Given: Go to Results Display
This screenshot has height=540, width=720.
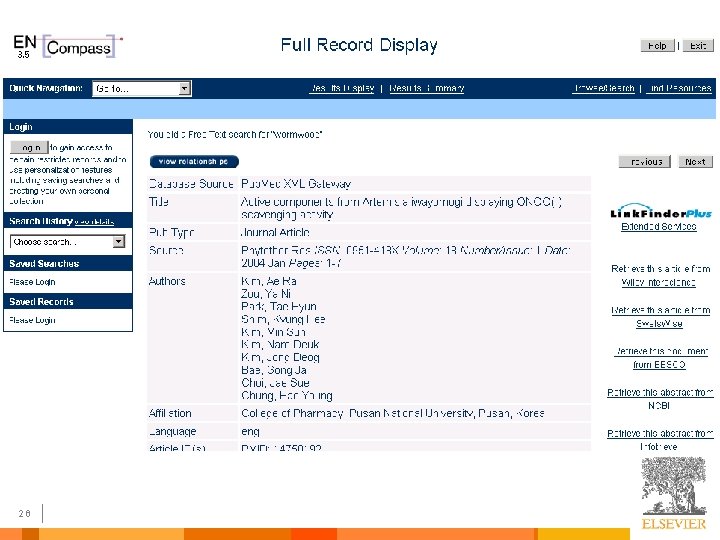Looking at the screenshot, I should click(343, 88).
